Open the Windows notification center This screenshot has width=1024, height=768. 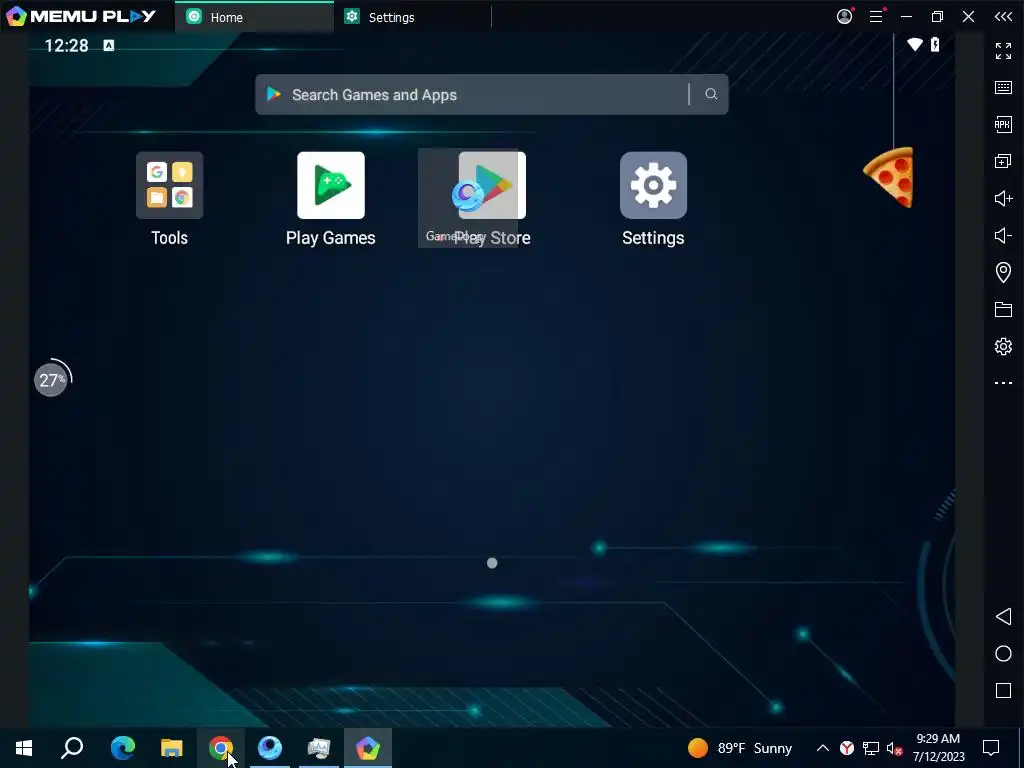[991, 748]
